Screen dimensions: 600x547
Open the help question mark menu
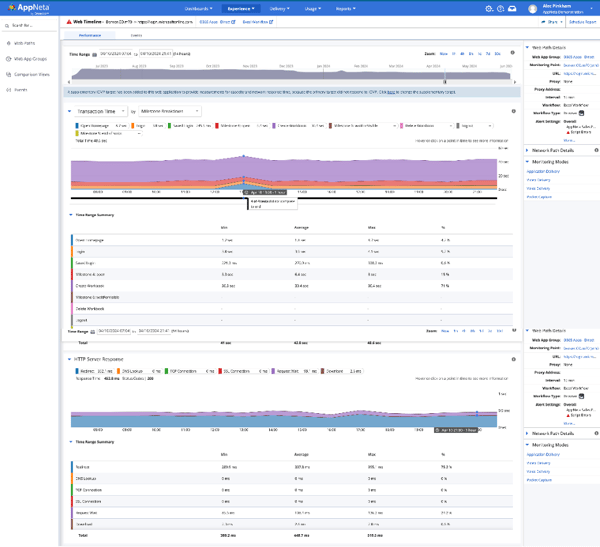pos(499,8)
